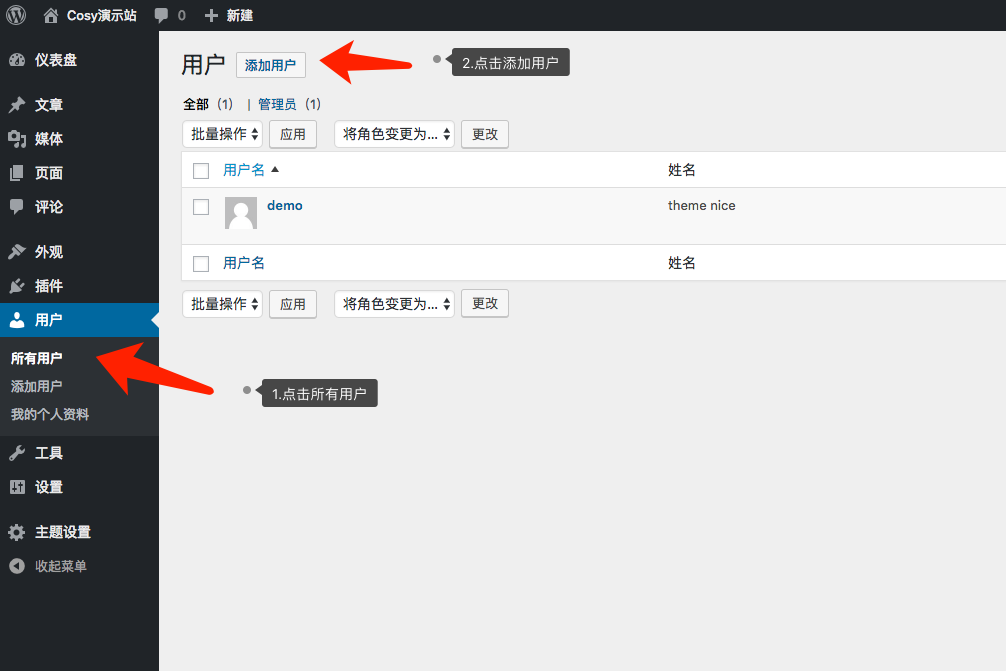
Task: Click 收起菜单 to collapse the sidebar
Action: click(60, 566)
